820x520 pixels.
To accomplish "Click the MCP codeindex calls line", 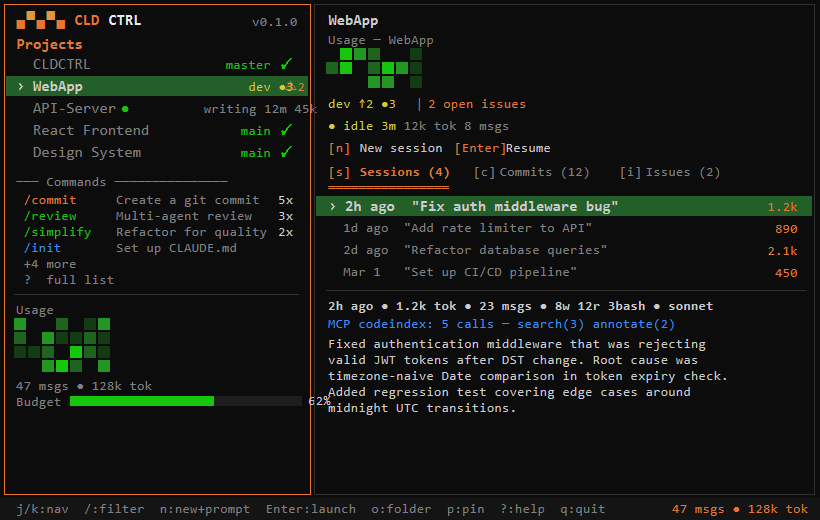I will [x=501, y=324].
